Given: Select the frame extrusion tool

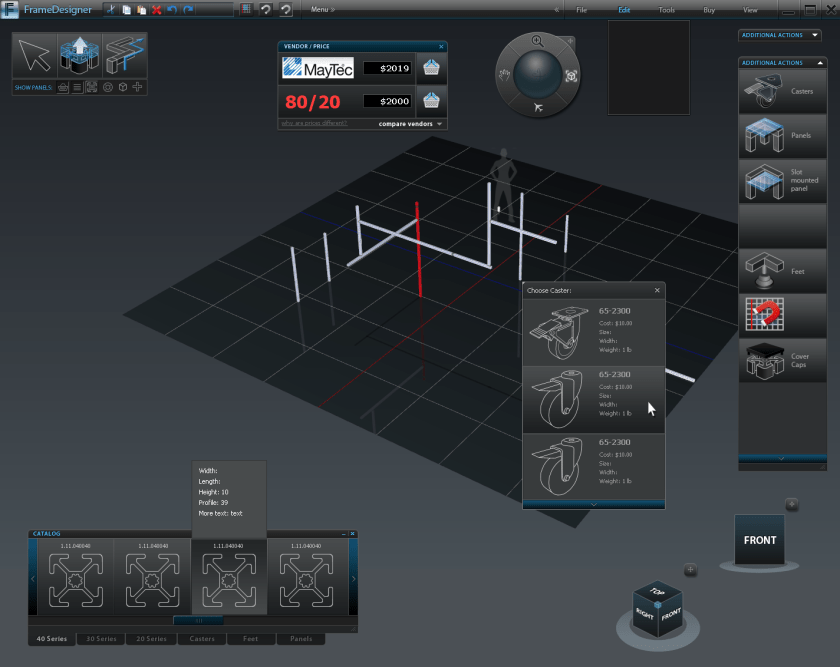Looking at the screenshot, I should click(80, 53).
